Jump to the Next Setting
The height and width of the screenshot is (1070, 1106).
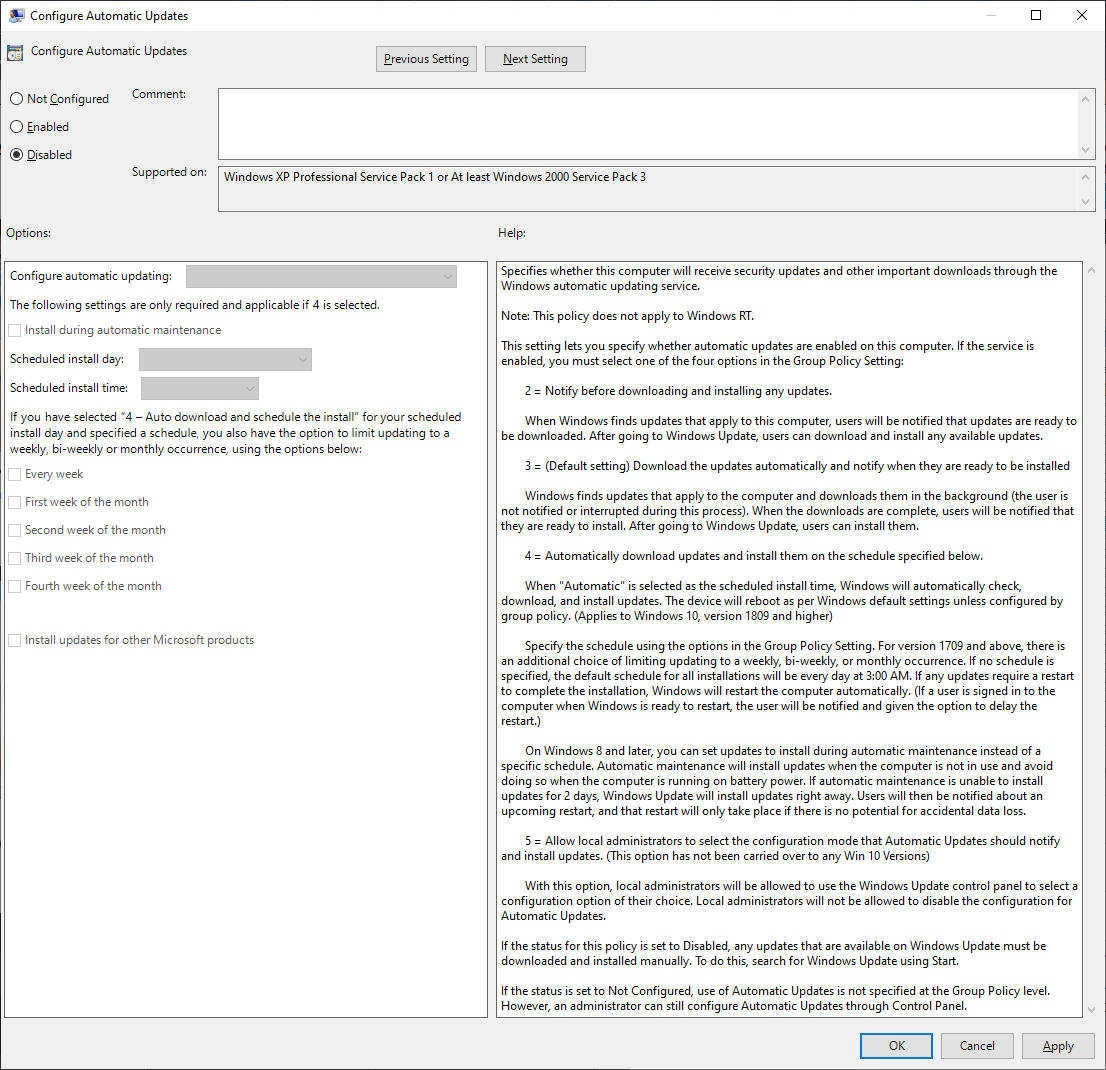click(535, 59)
